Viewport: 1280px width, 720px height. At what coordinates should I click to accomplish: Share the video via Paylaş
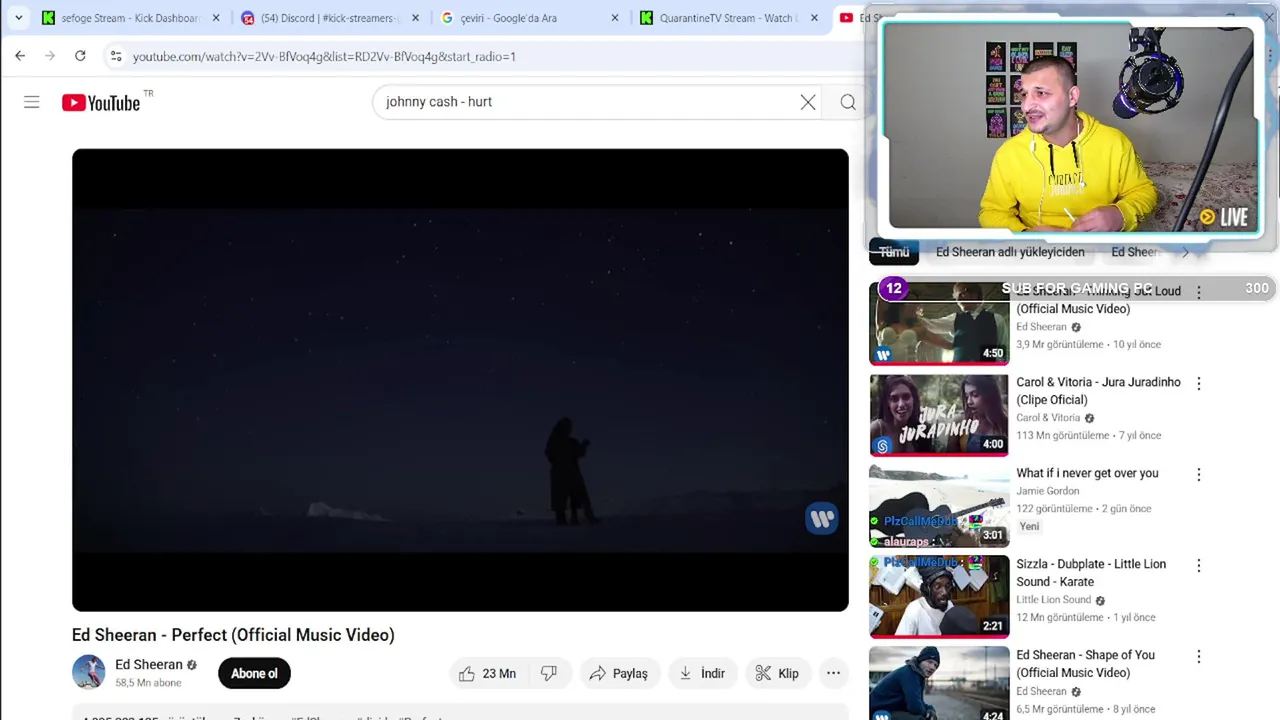tap(618, 673)
